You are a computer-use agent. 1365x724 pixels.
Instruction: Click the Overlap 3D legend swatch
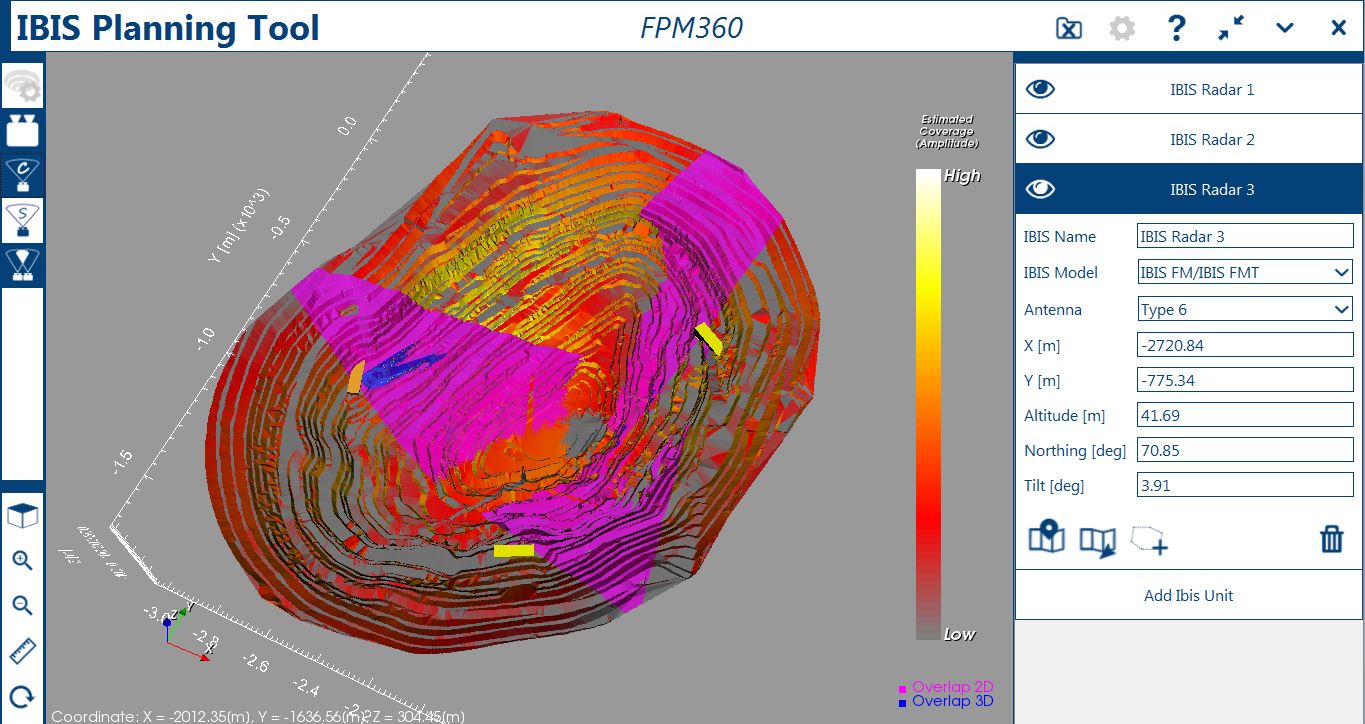coord(902,702)
